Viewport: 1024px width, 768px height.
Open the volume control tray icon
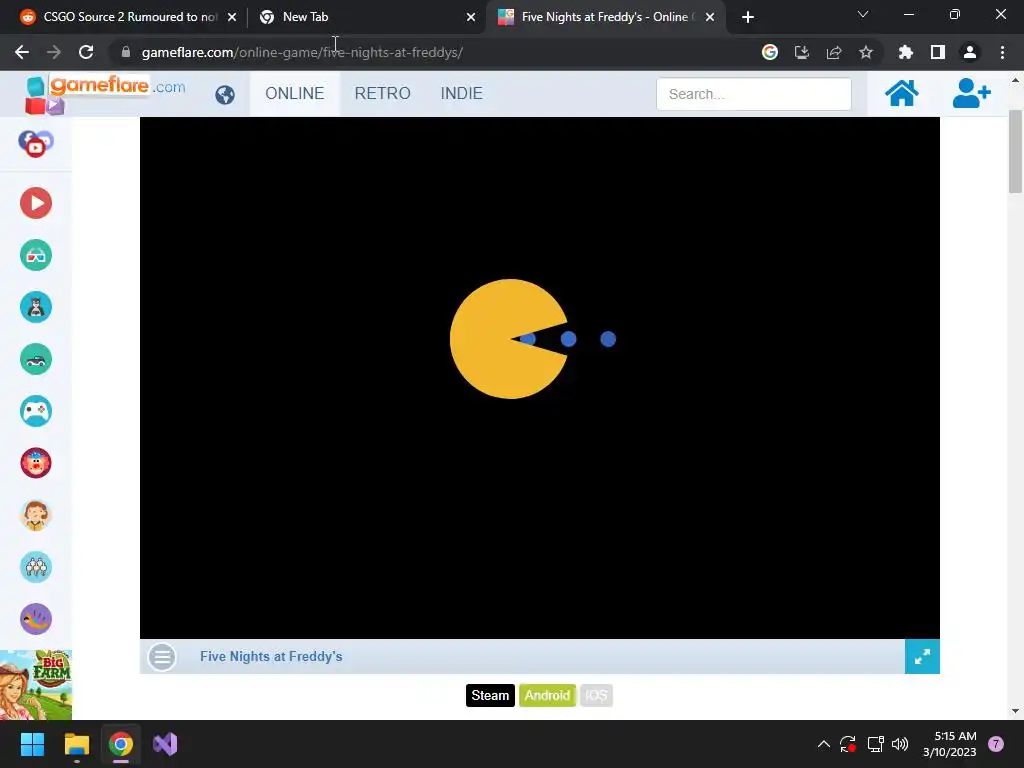tap(900, 744)
